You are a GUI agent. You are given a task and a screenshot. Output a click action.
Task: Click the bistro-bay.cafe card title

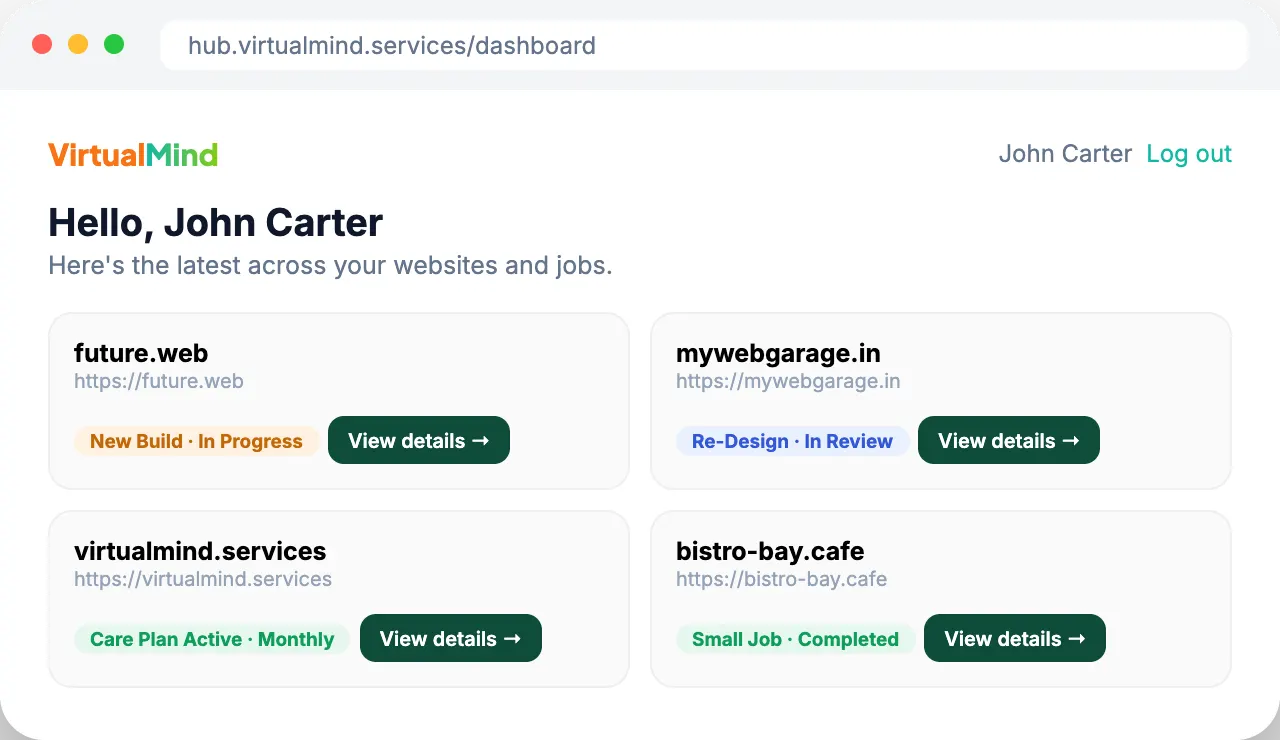(x=770, y=551)
